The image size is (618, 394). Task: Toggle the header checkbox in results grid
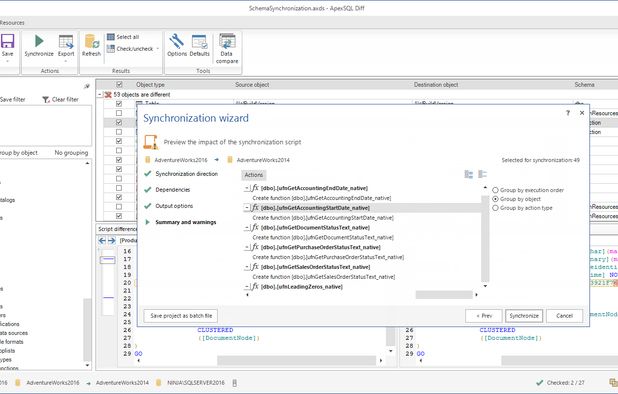(119, 85)
